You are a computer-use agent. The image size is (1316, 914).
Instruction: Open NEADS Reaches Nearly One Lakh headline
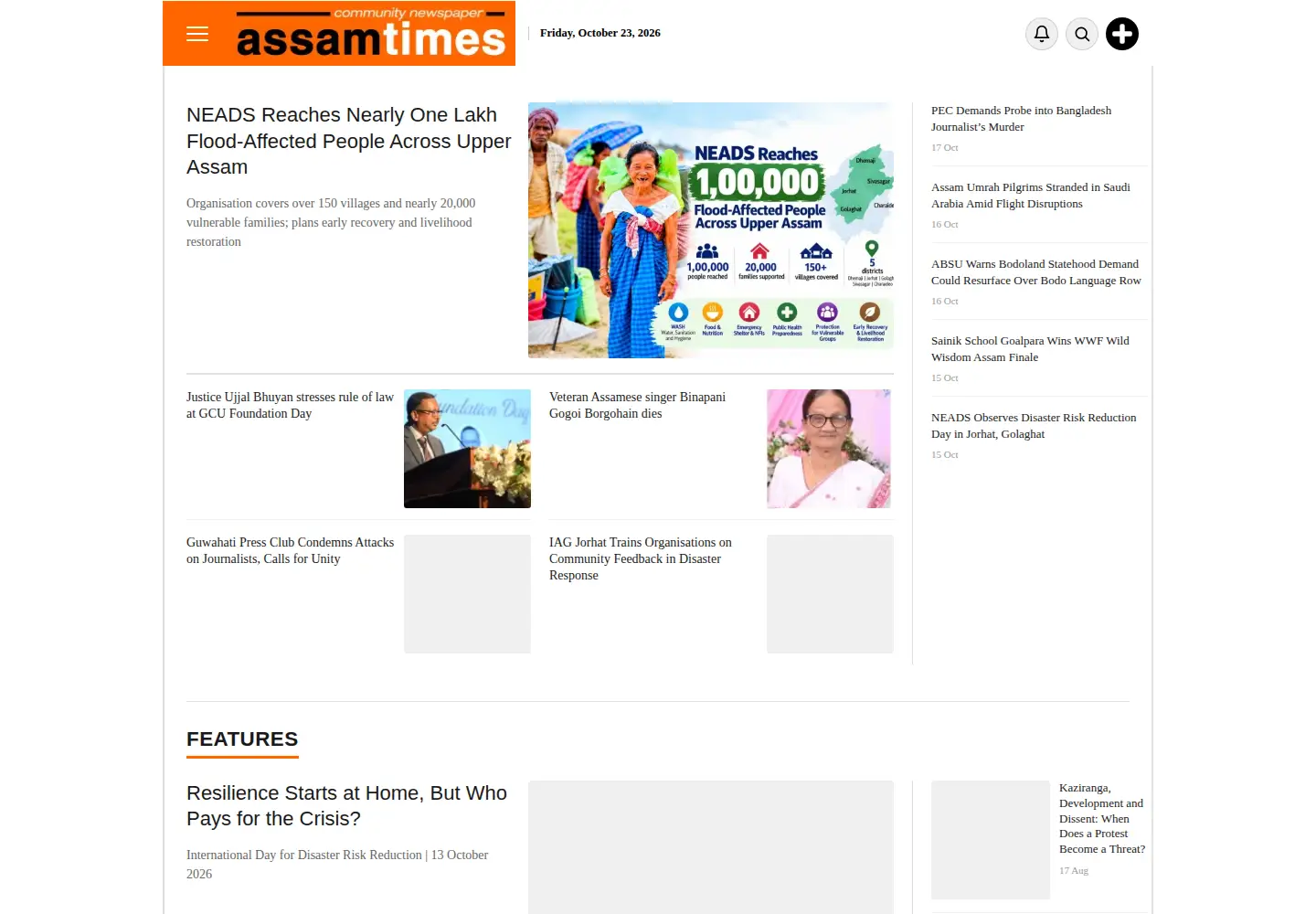click(348, 141)
